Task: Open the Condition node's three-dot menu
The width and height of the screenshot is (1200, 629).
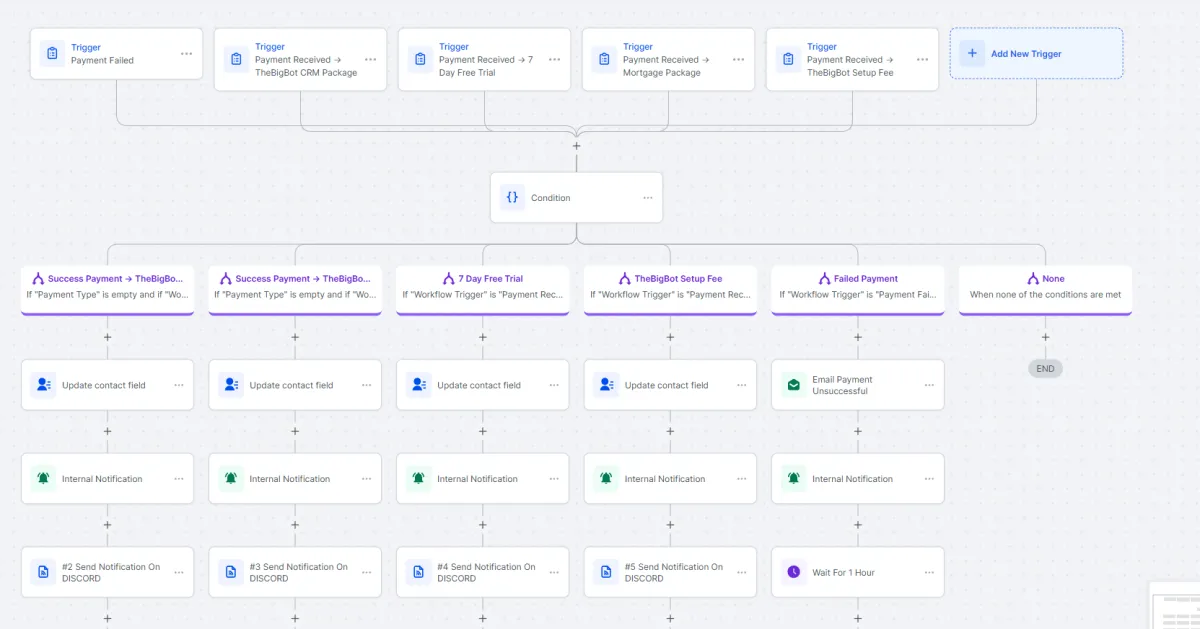Action: click(x=648, y=198)
